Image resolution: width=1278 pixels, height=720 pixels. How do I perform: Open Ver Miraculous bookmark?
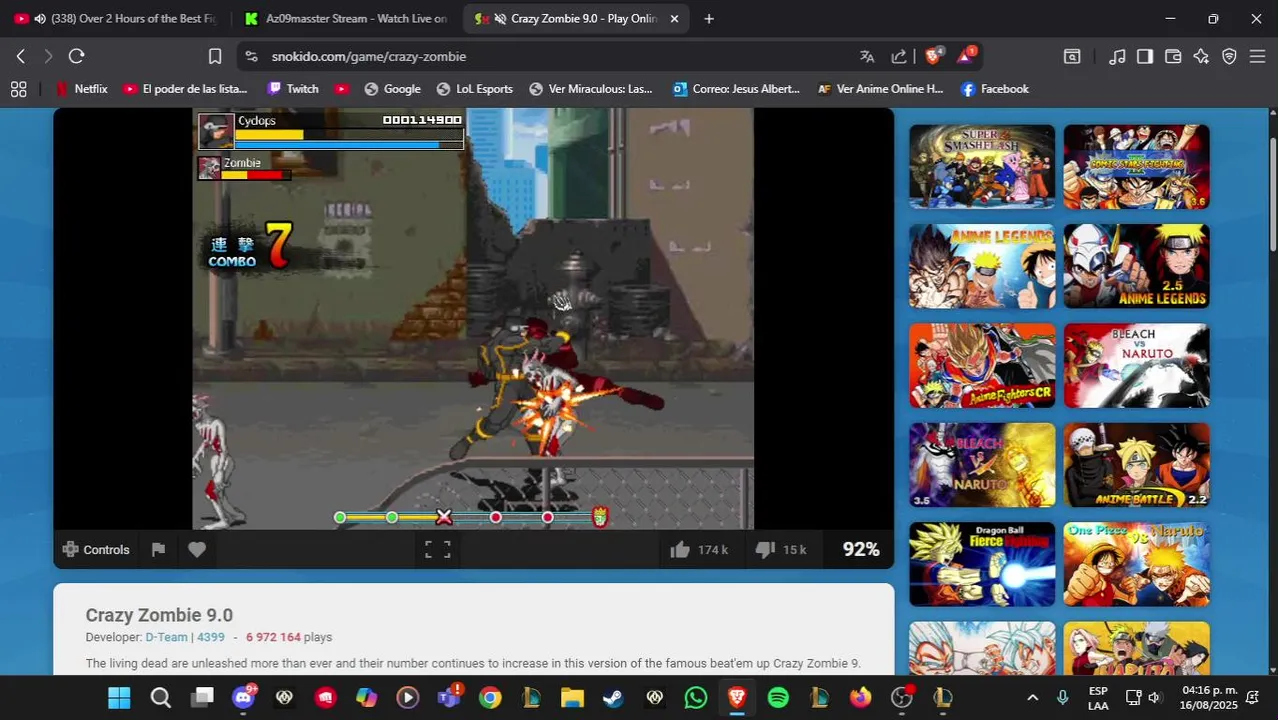tap(590, 89)
